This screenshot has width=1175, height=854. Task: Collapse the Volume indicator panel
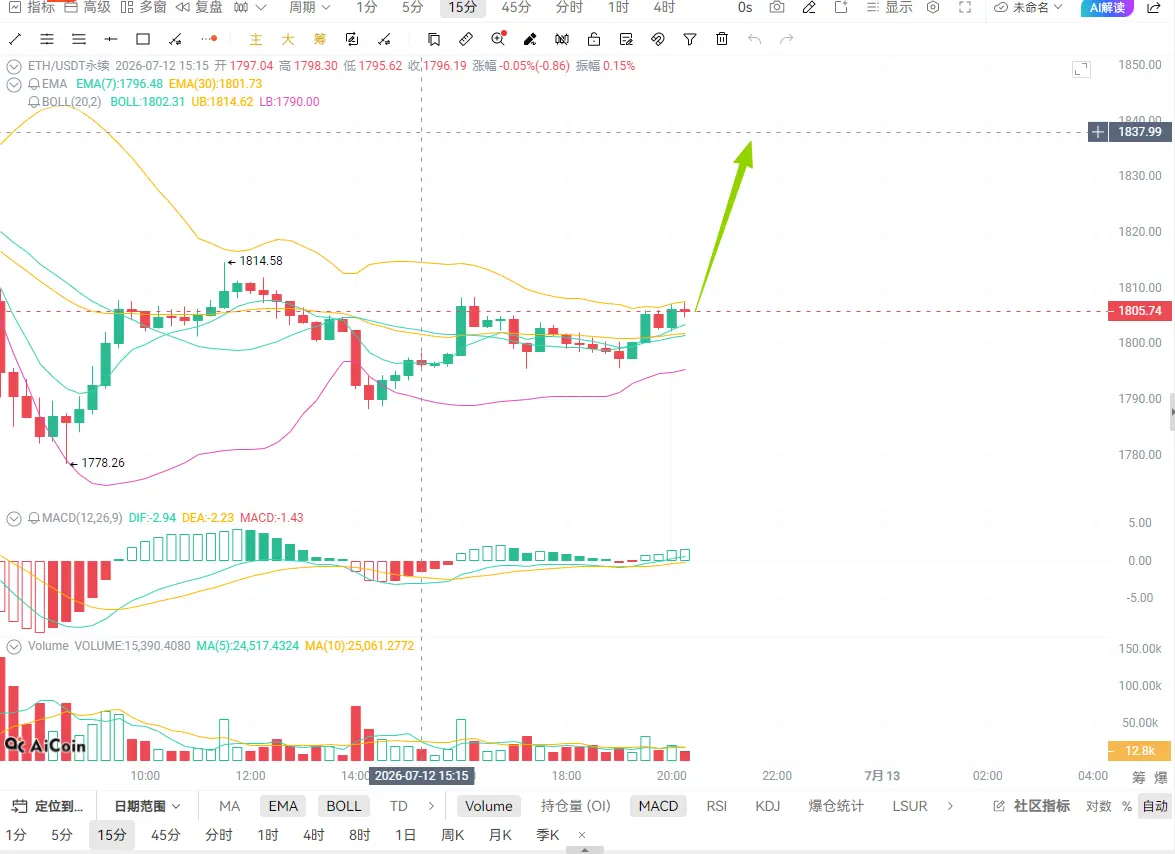[x=13, y=646]
